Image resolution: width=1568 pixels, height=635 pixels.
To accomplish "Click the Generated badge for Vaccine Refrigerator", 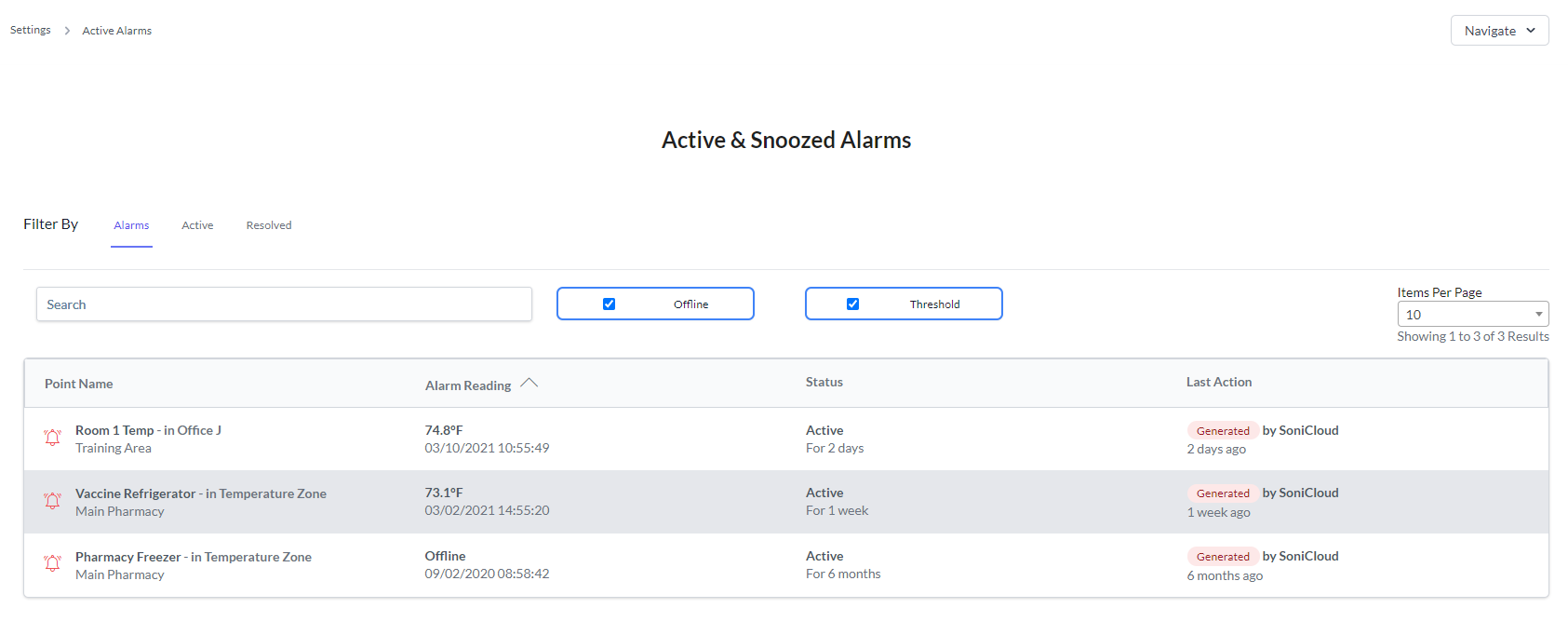I will coord(1222,493).
